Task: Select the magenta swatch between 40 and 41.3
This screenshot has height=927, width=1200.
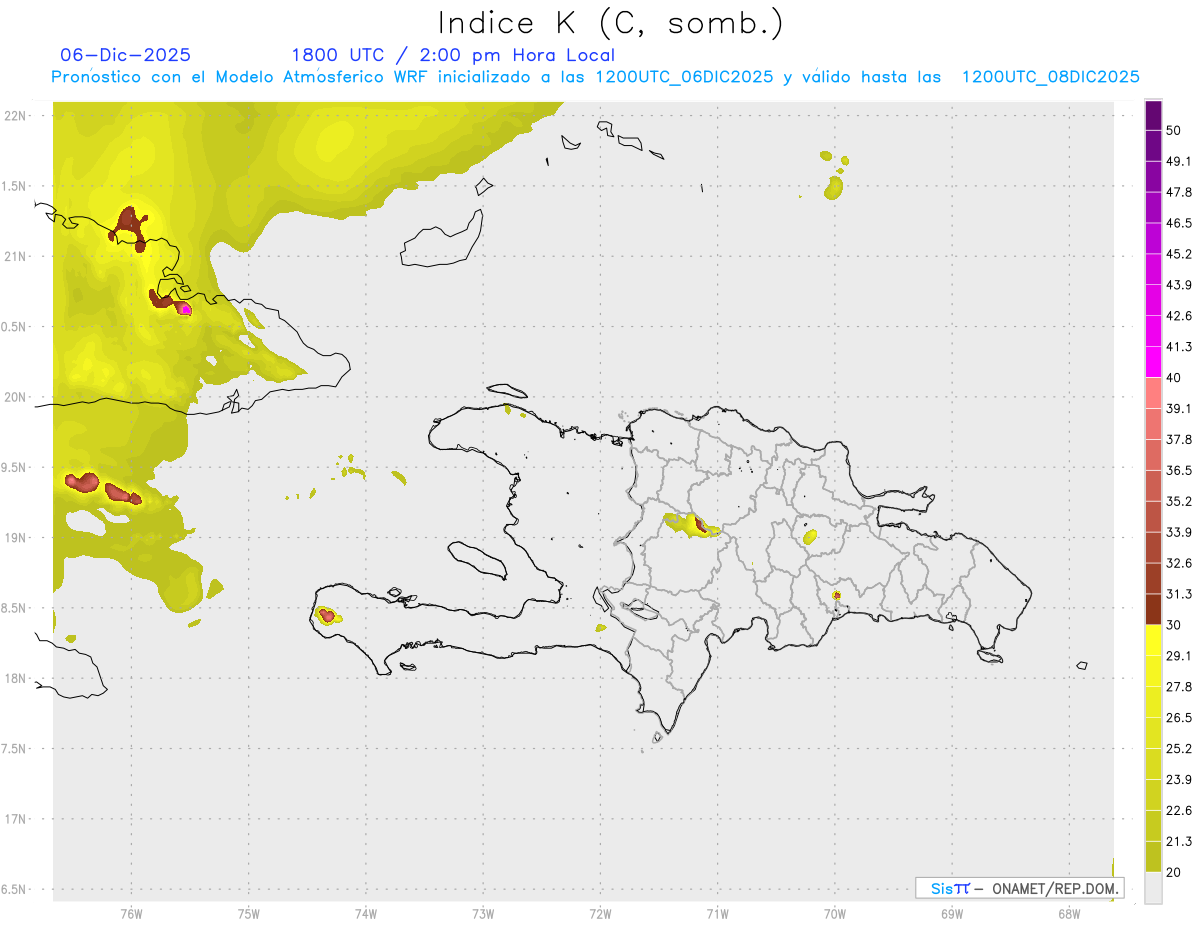Action: (x=1153, y=362)
